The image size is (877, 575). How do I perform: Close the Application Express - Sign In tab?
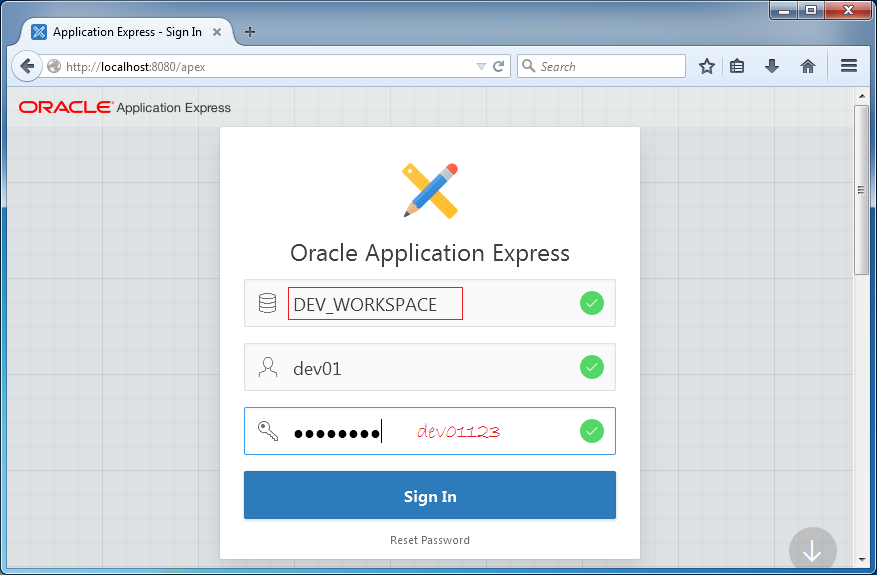pos(217,32)
